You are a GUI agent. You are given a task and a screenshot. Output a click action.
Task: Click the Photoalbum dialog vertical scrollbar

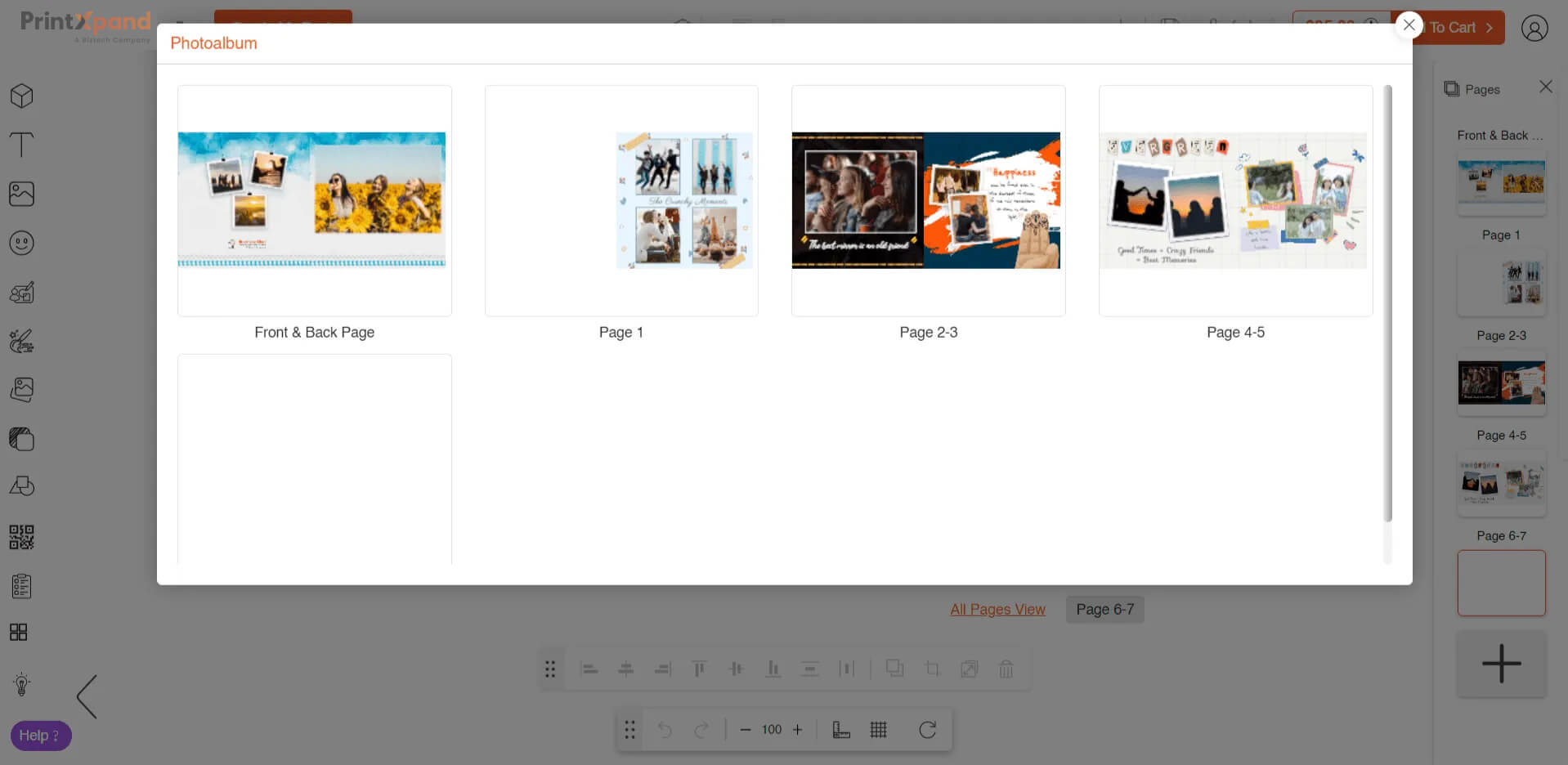pos(1387,302)
